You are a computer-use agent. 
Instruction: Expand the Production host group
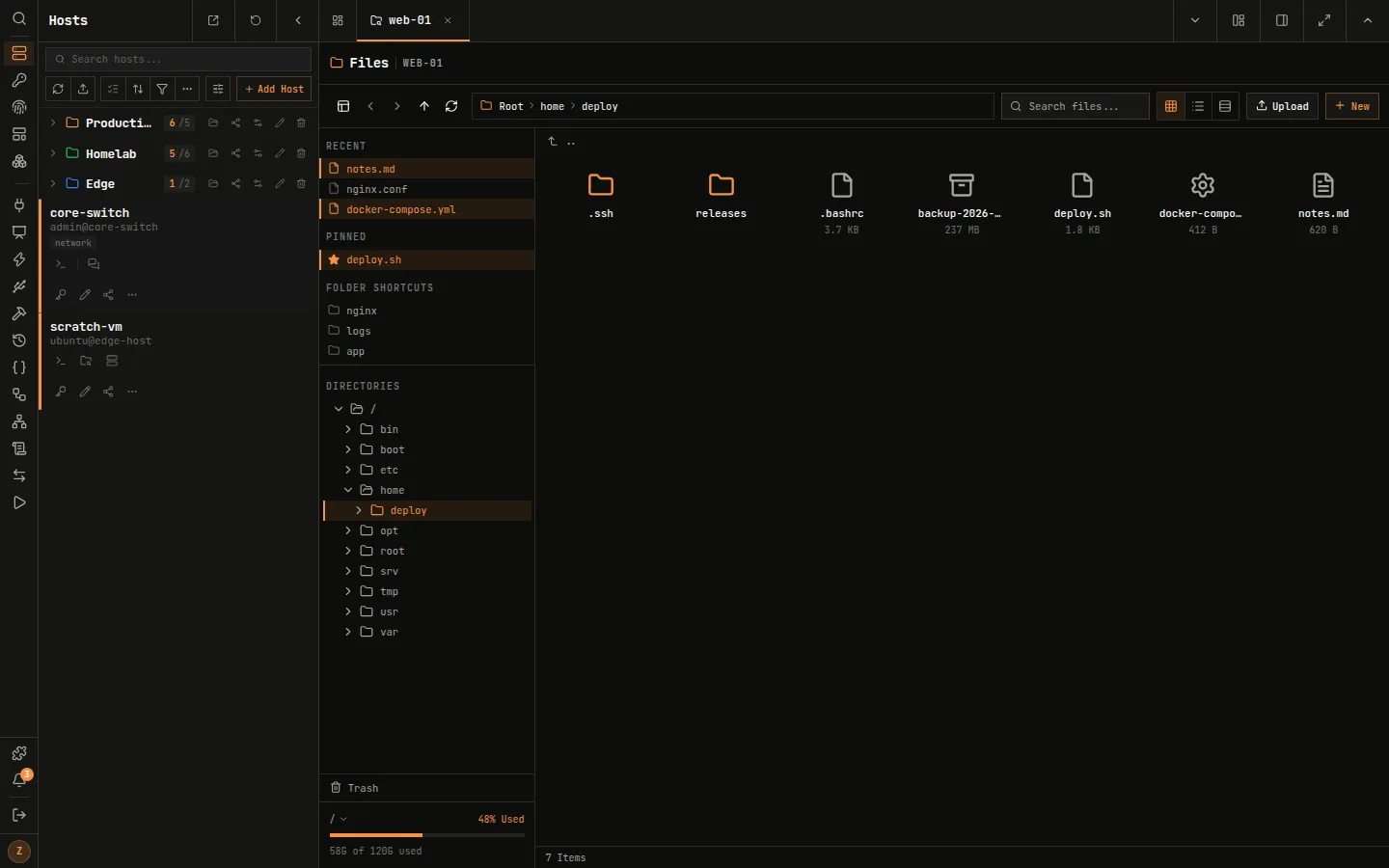53,123
